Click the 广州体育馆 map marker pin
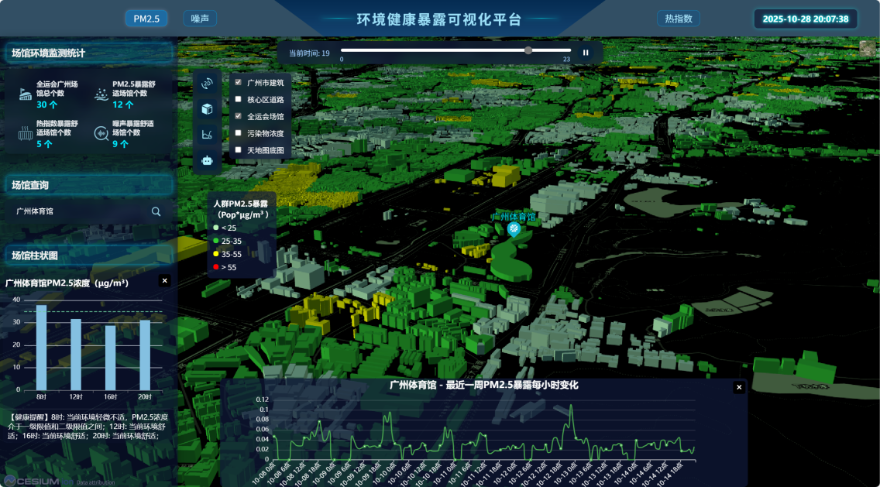Image resolution: width=880 pixels, height=487 pixels. pos(513,229)
